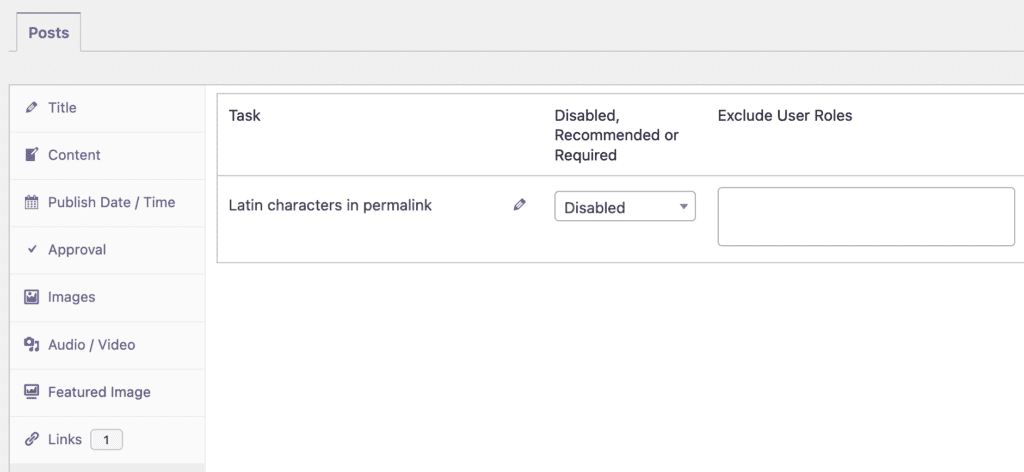
Task: Click the pencil icon beside Title
Action: click(31, 107)
